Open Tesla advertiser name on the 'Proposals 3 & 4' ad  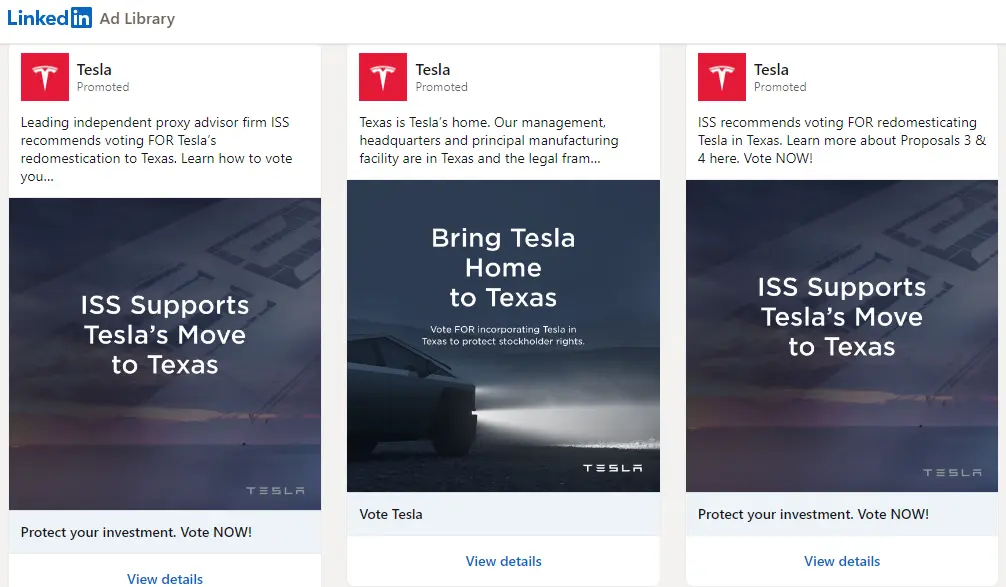coord(771,70)
